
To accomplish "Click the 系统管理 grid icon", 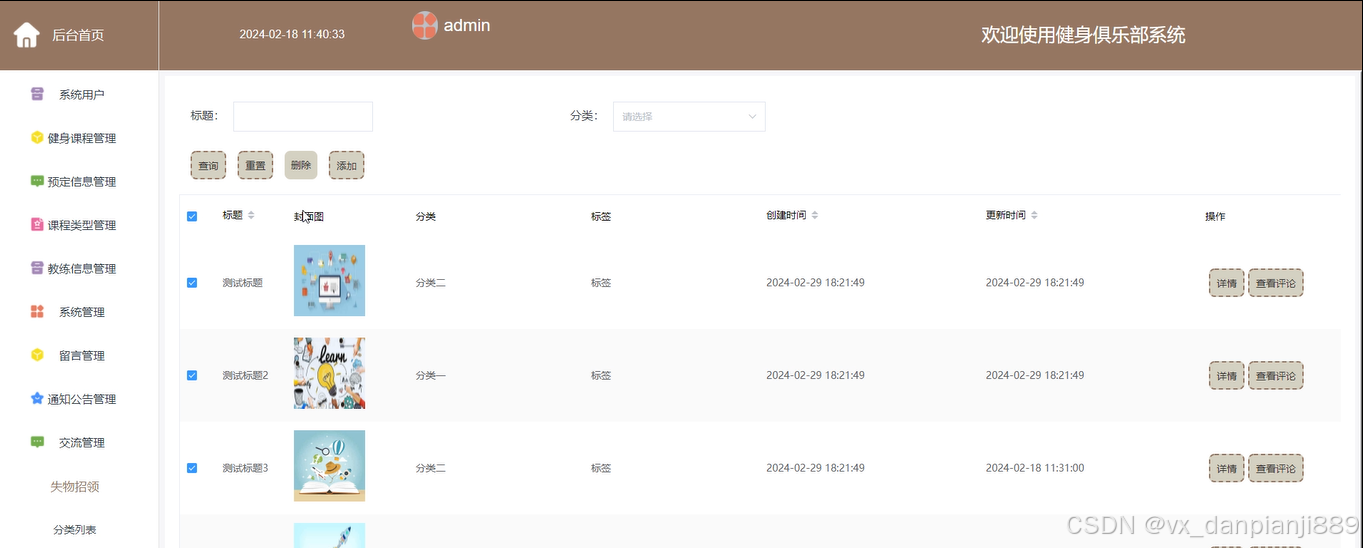I will 37,312.
